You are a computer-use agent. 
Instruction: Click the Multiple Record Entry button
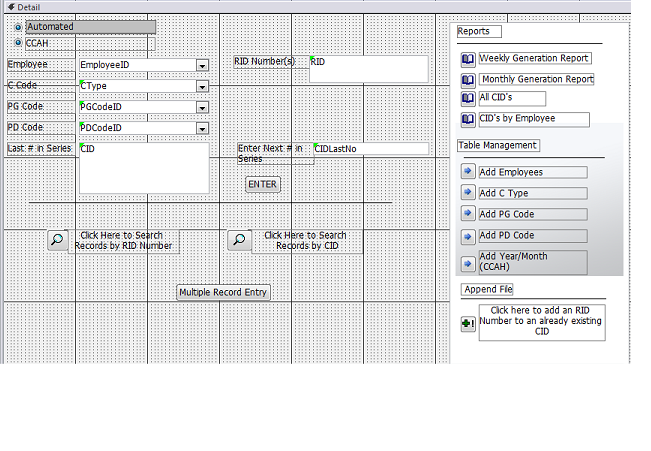(223, 292)
